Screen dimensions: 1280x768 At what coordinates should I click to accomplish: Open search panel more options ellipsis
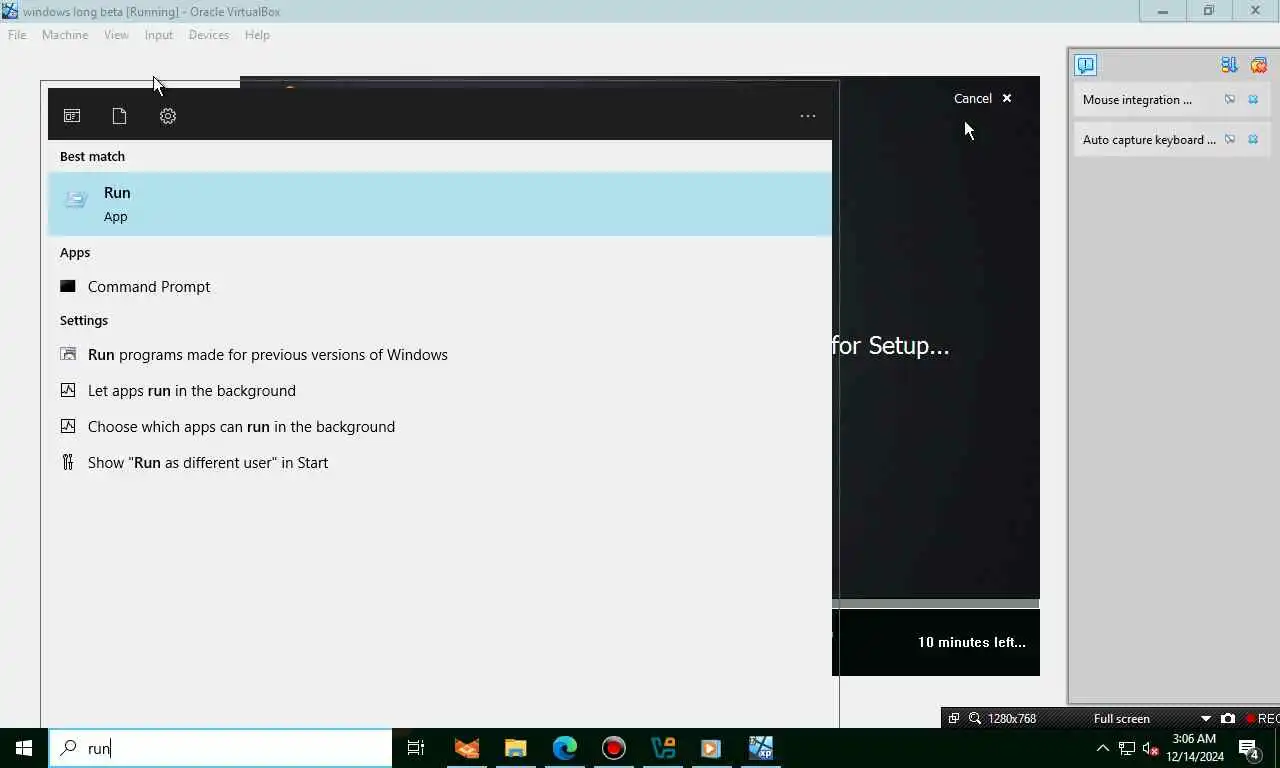(x=808, y=116)
